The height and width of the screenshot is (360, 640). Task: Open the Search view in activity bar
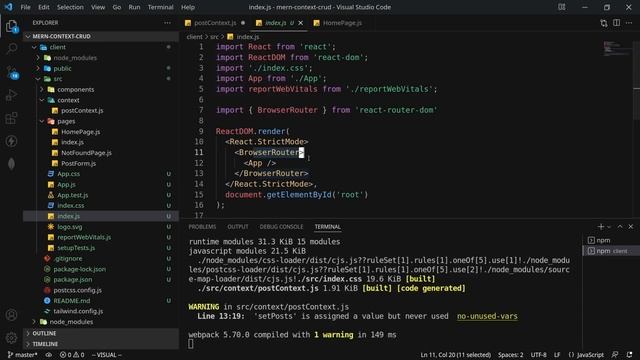click(x=11, y=49)
